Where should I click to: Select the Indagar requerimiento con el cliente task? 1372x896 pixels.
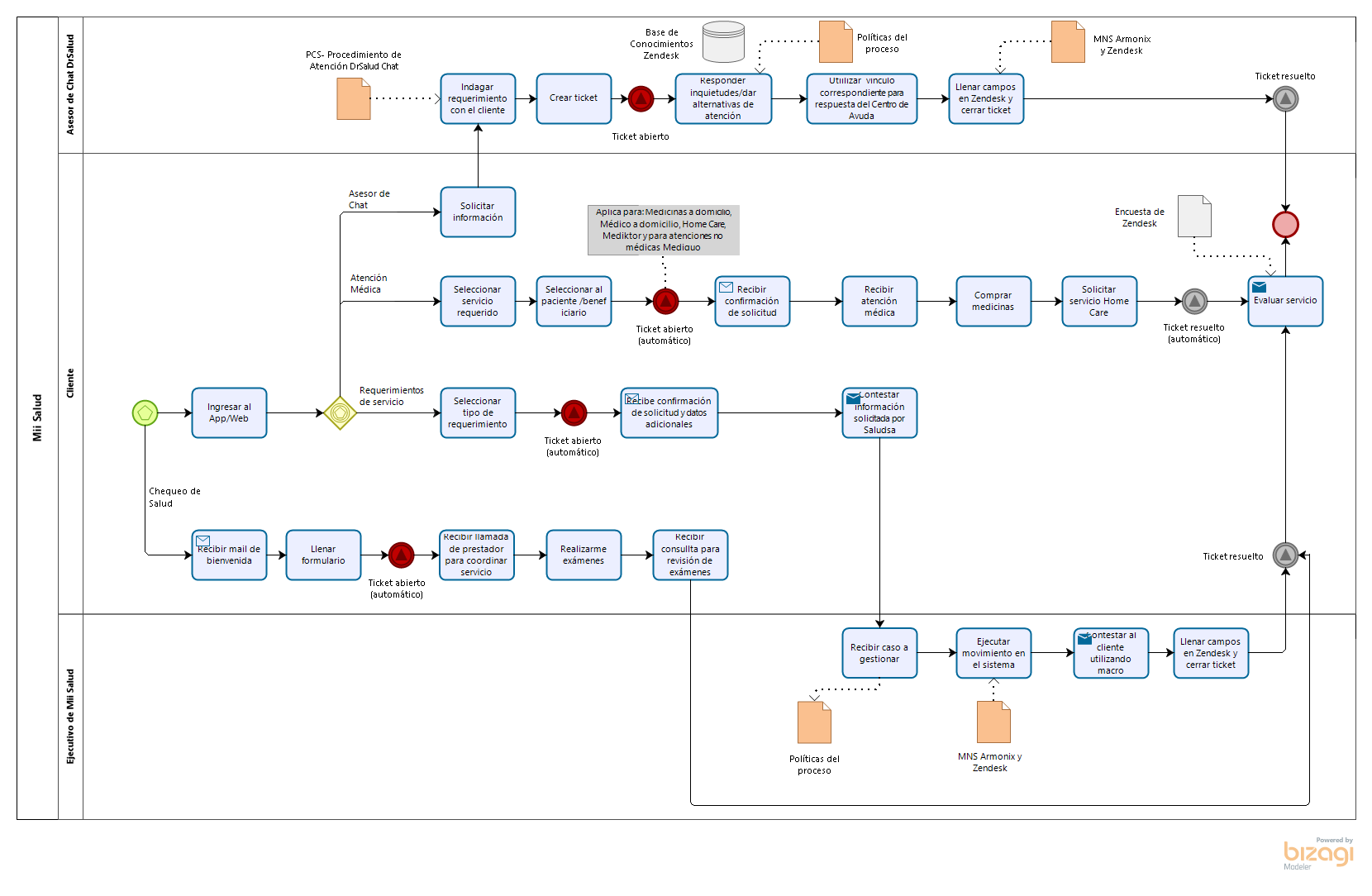pos(478,99)
